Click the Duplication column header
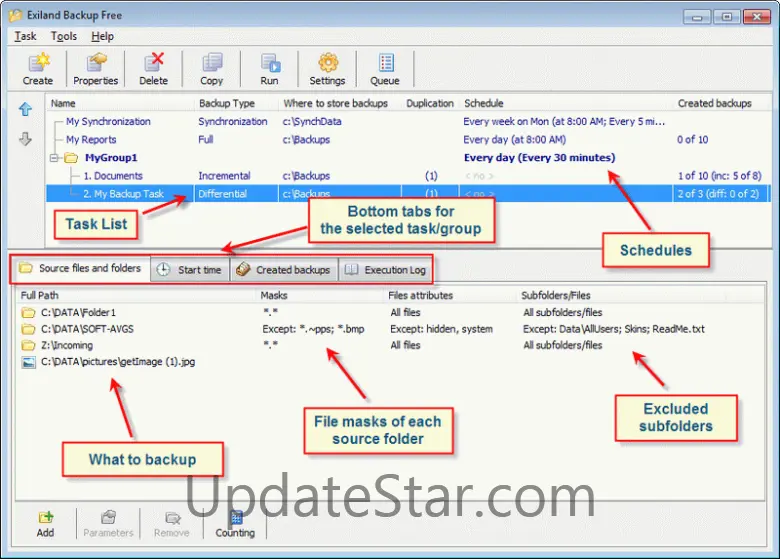780x559 pixels. 430,103
